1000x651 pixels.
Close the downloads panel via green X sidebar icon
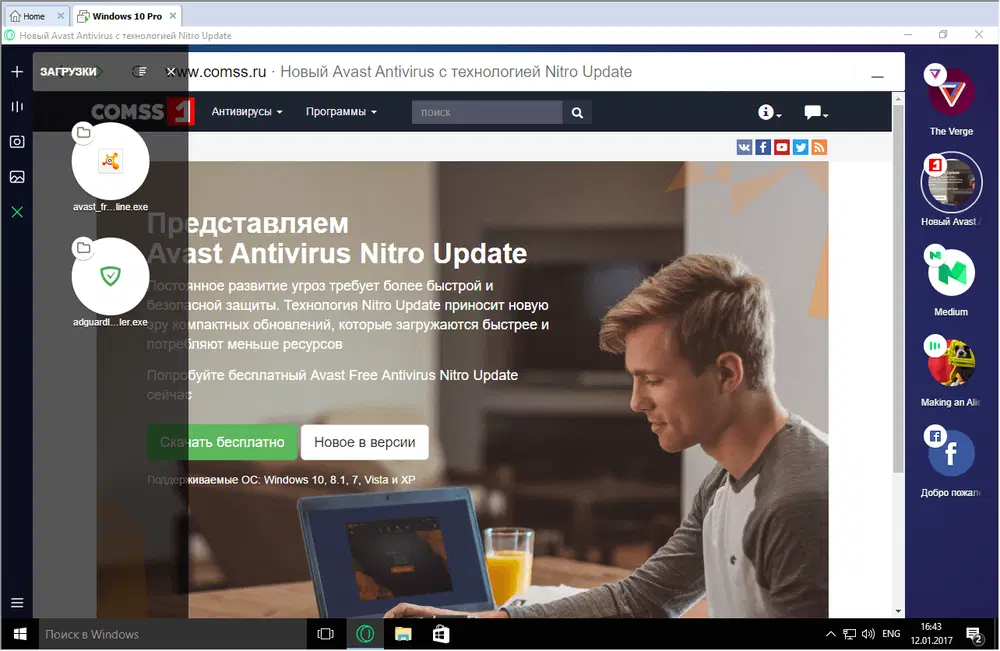pyautogui.click(x=17, y=212)
